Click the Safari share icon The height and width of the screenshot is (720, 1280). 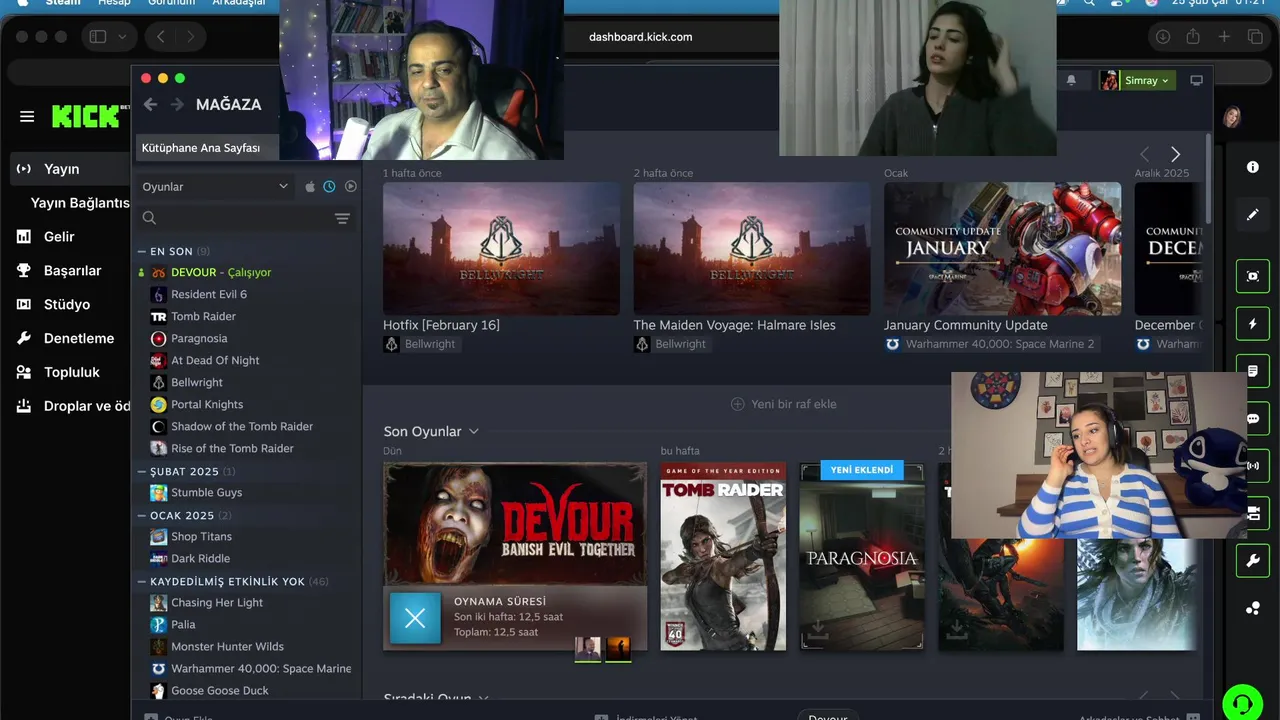pyautogui.click(x=1193, y=37)
